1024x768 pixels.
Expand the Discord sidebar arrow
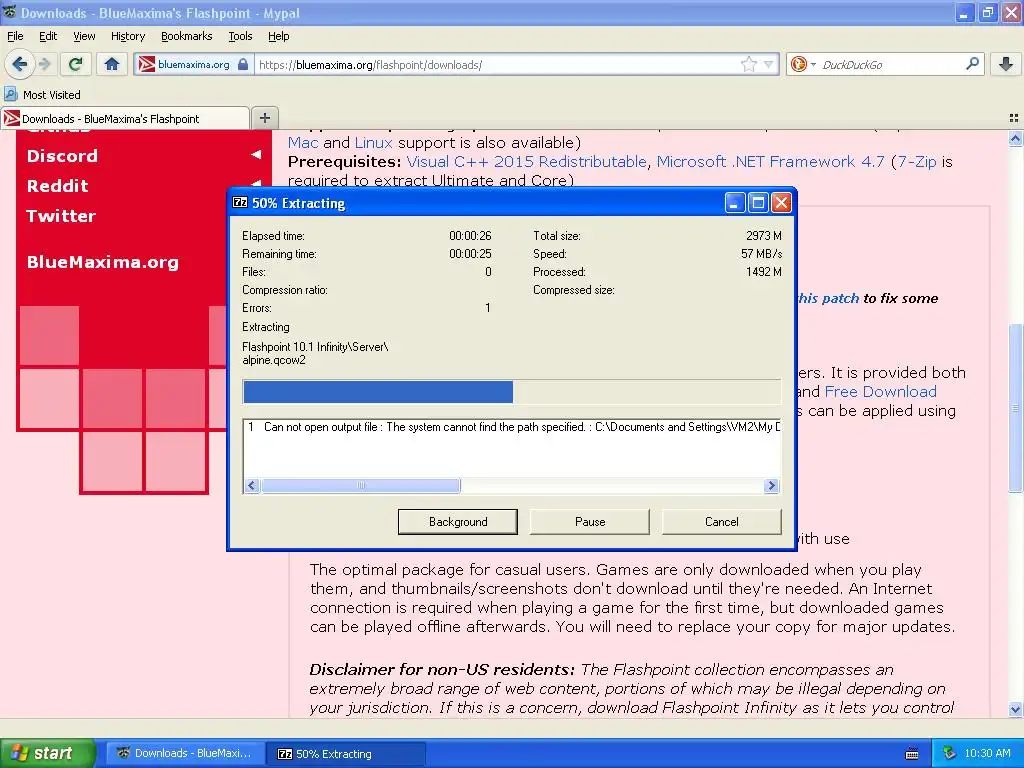coord(256,155)
